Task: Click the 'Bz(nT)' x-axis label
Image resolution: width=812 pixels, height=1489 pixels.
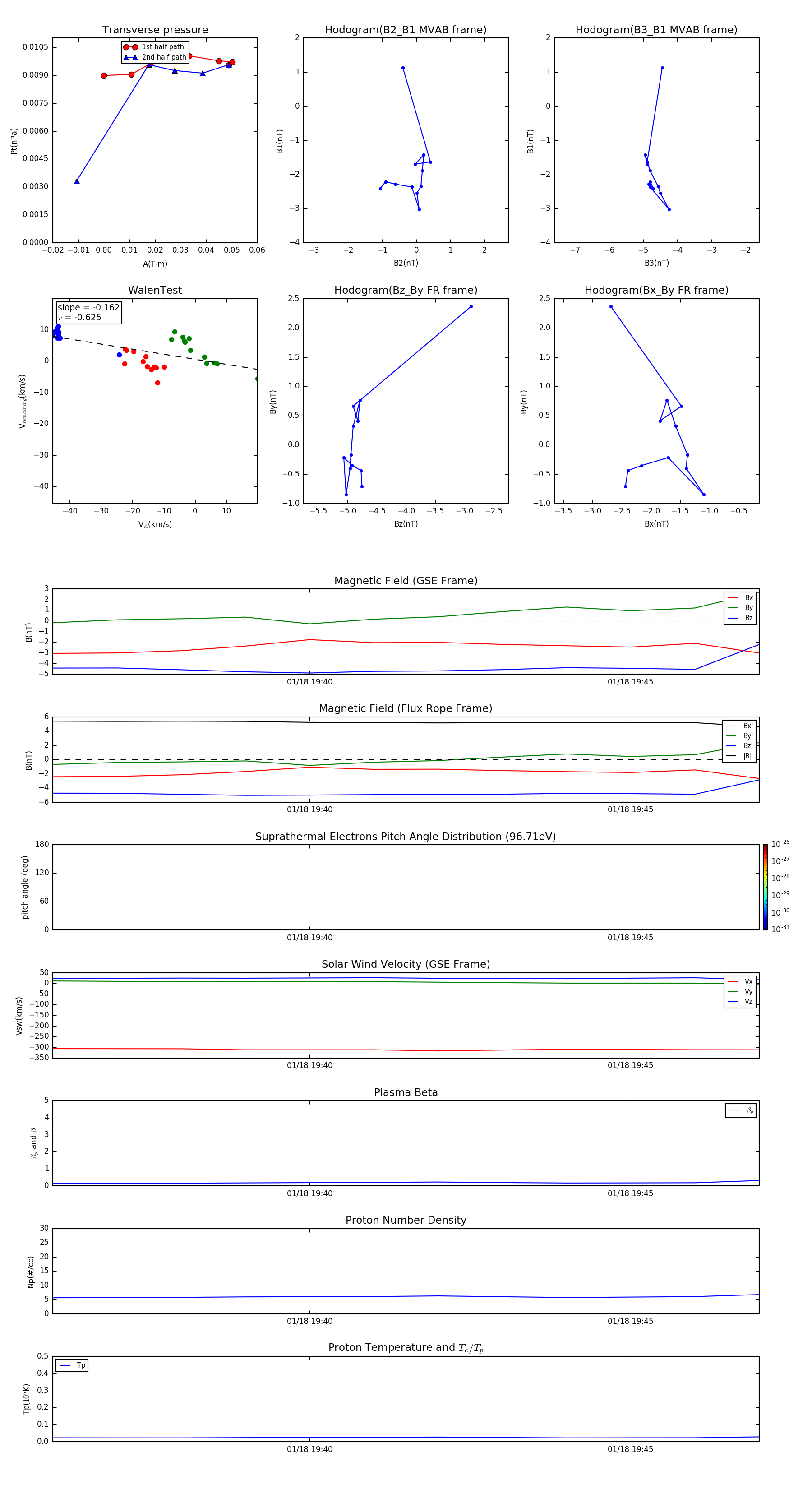Action: pyautogui.click(x=406, y=524)
